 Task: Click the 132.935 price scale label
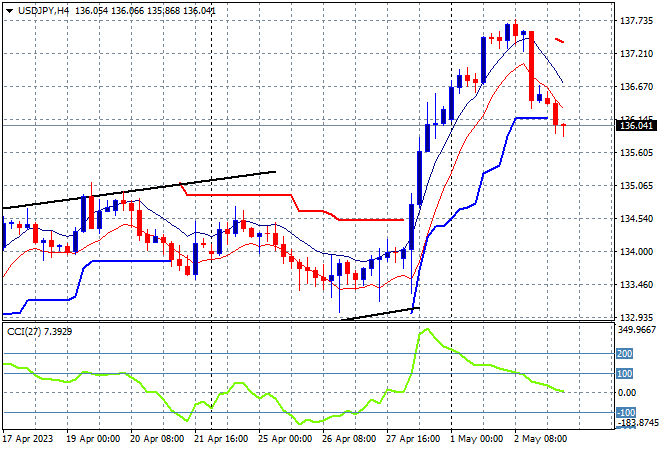(x=636, y=317)
